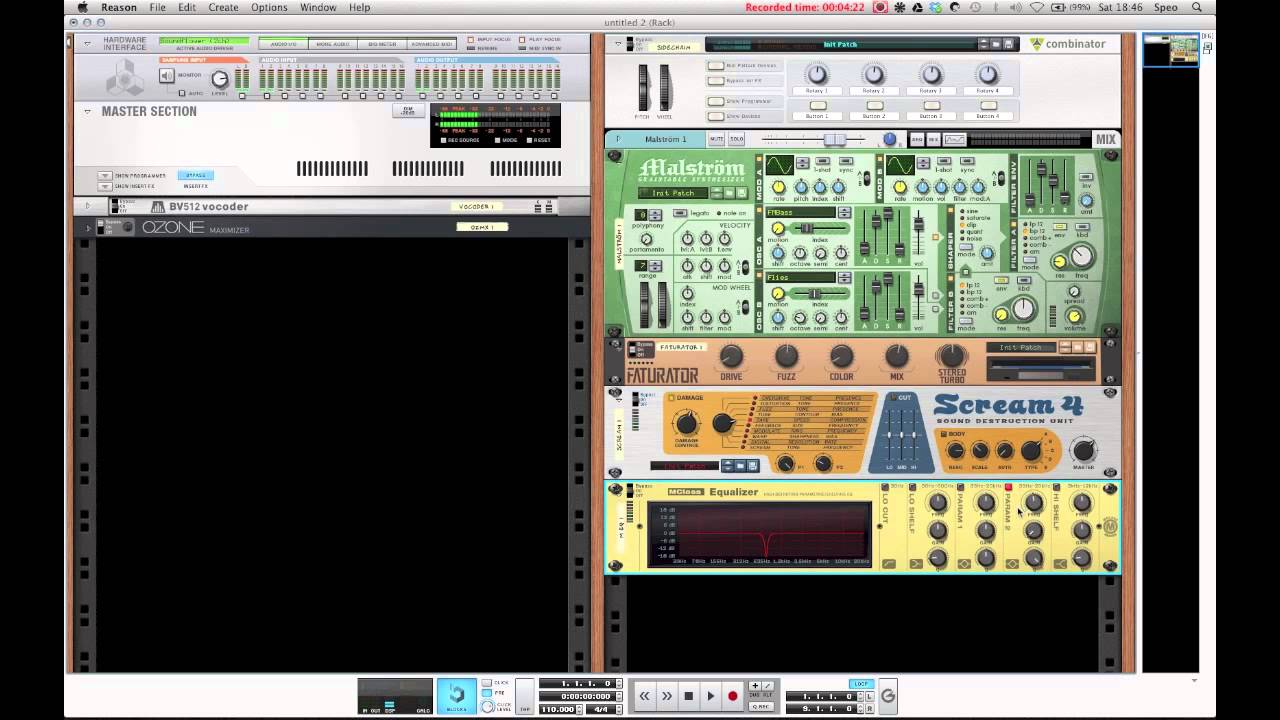Click the Fast Forward transport button

click(x=667, y=696)
